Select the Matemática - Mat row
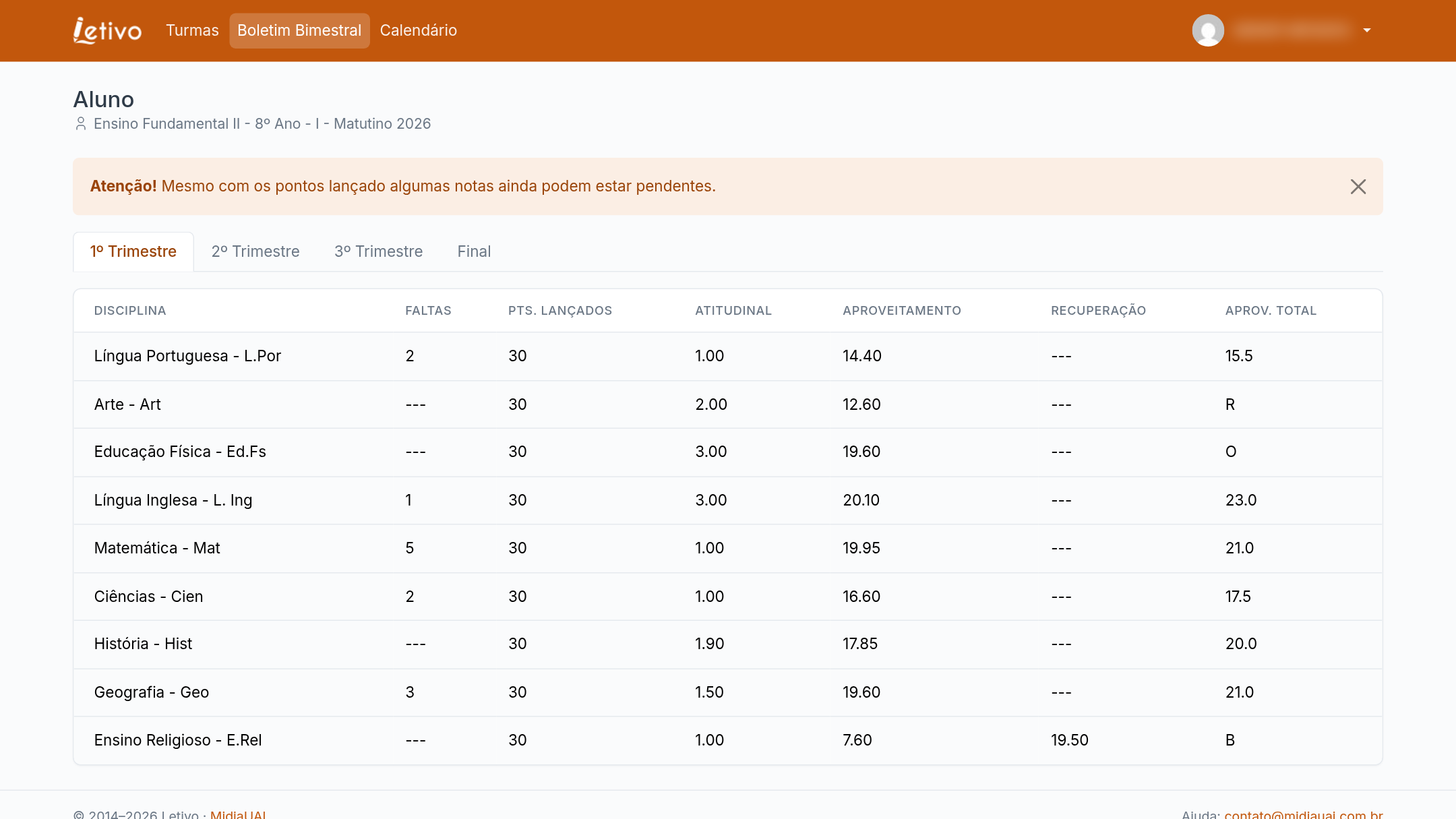This screenshot has height=819, width=1456. click(728, 548)
